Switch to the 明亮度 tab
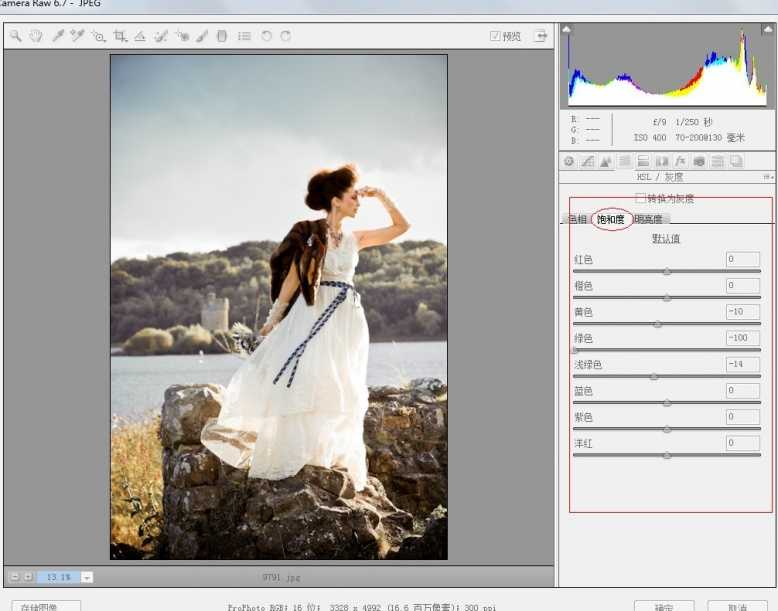 650,220
